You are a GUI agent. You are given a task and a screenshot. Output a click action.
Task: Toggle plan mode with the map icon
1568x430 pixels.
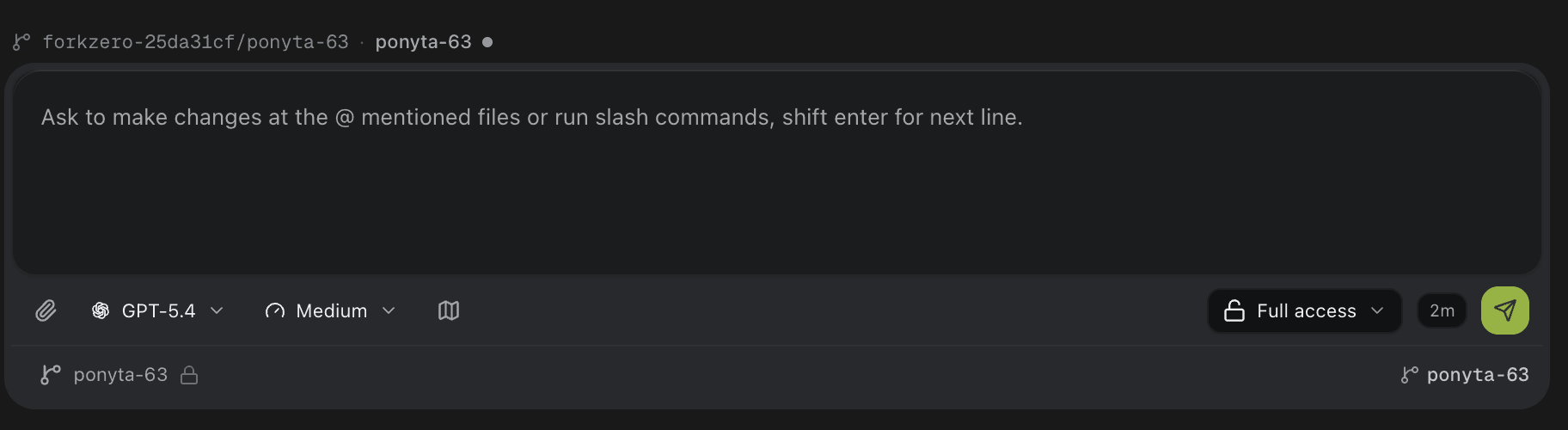point(449,310)
